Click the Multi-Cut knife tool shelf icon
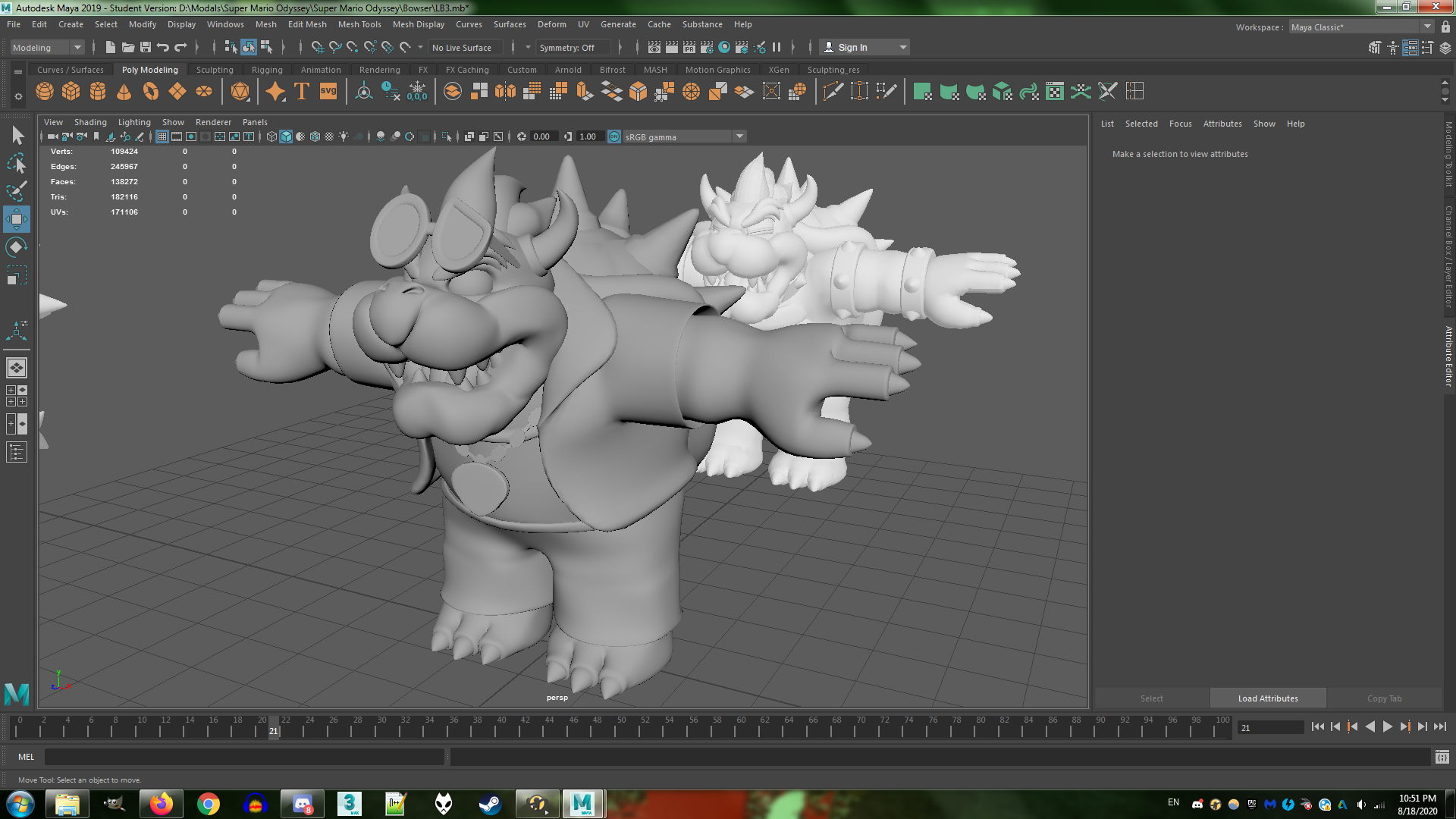 point(833,92)
